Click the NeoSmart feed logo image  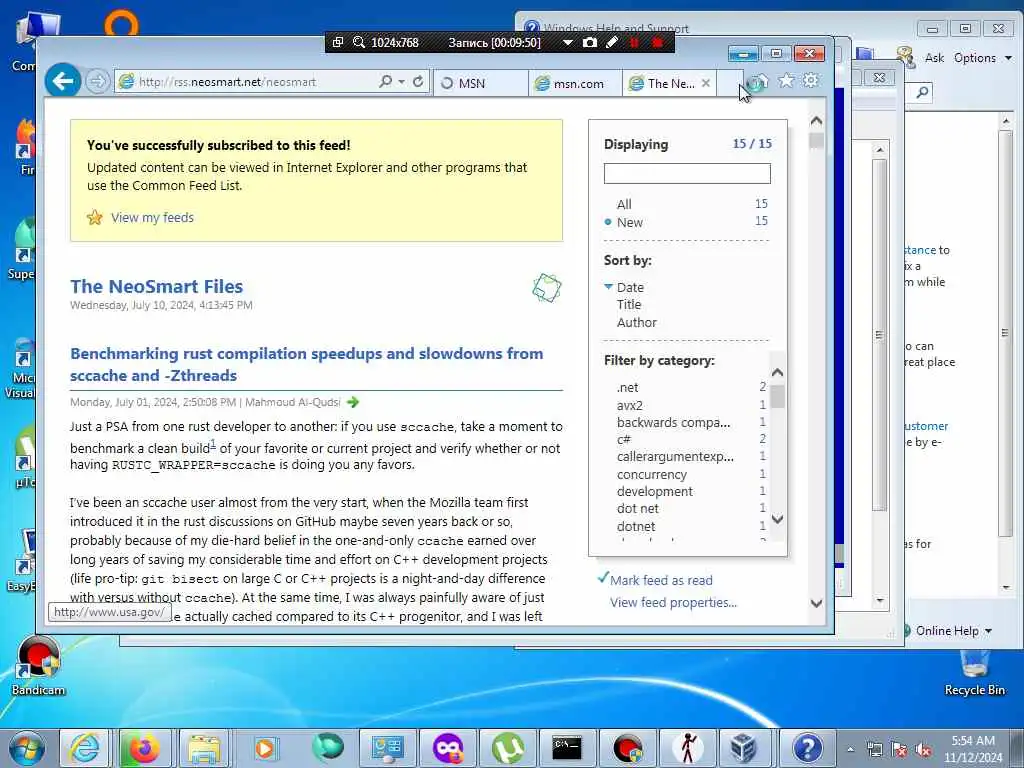click(547, 288)
